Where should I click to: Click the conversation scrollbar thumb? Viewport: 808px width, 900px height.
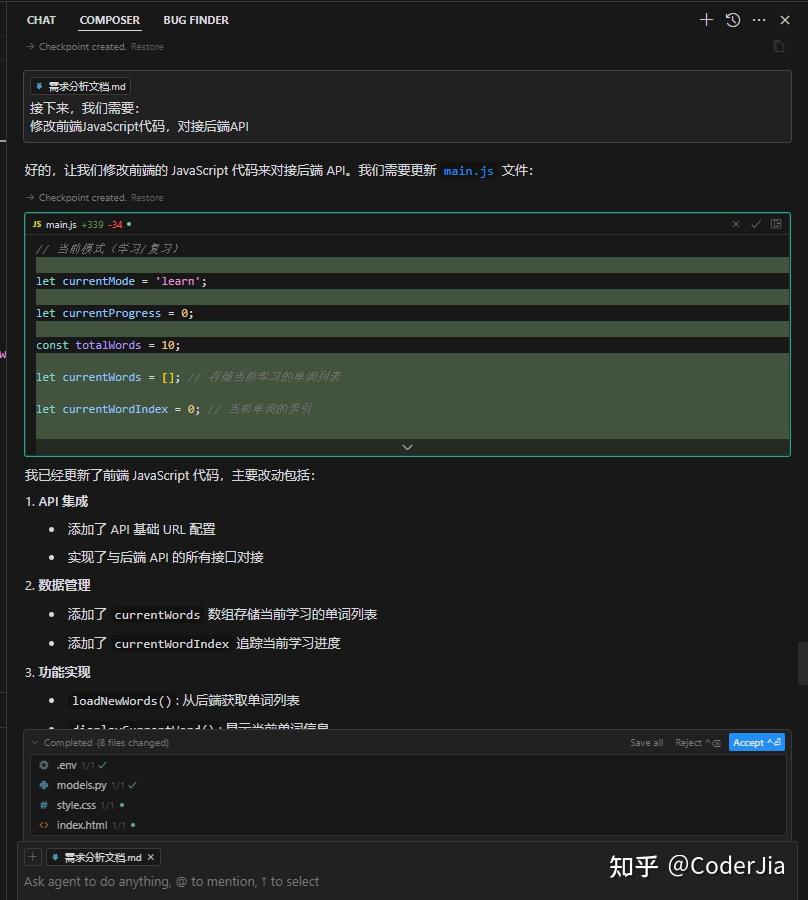click(802, 664)
